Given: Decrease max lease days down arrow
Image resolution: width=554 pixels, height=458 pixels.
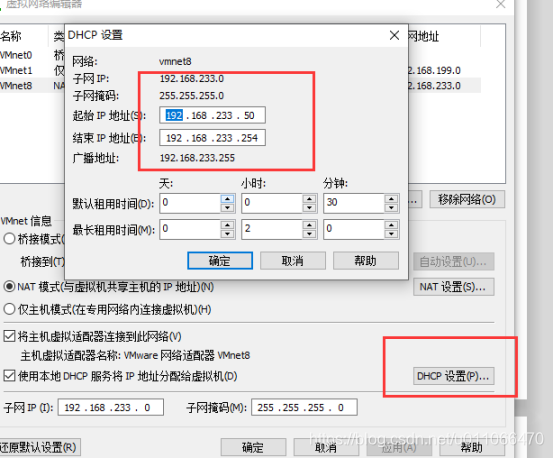Looking at the screenshot, I should (x=228, y=234).
